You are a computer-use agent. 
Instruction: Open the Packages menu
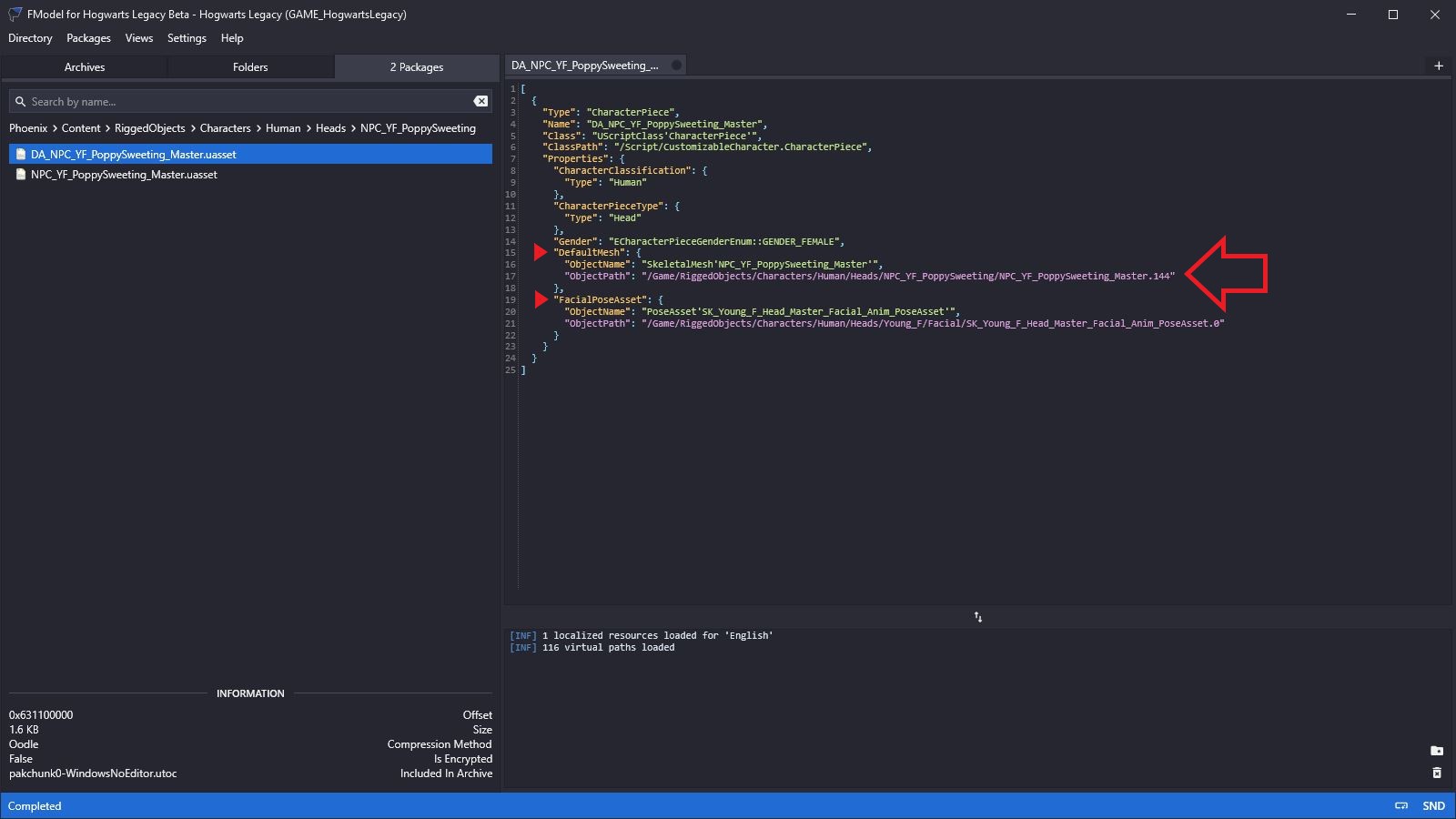[x=88, y=38]
